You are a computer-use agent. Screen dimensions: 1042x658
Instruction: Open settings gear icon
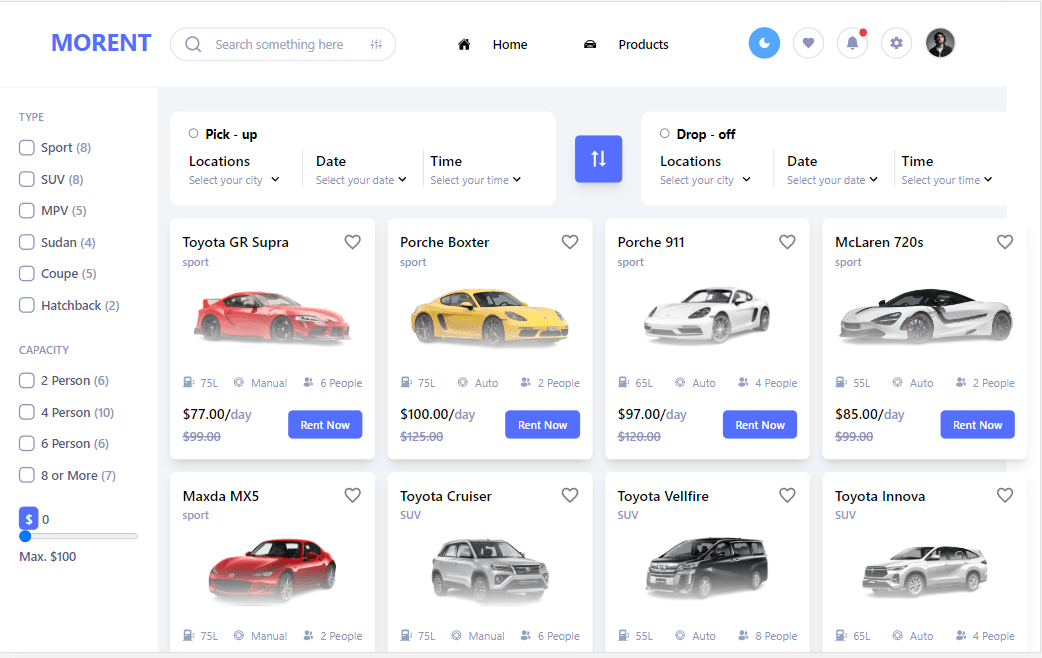[x=896, y=43]
